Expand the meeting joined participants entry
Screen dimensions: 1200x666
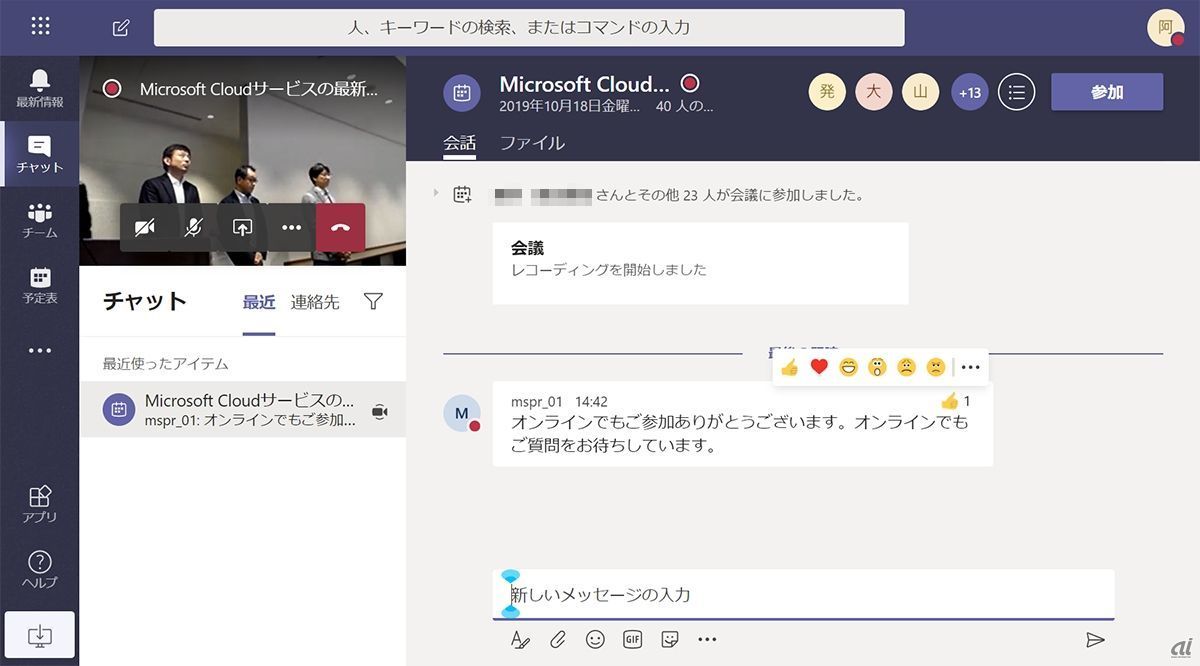tap(435, 192)
